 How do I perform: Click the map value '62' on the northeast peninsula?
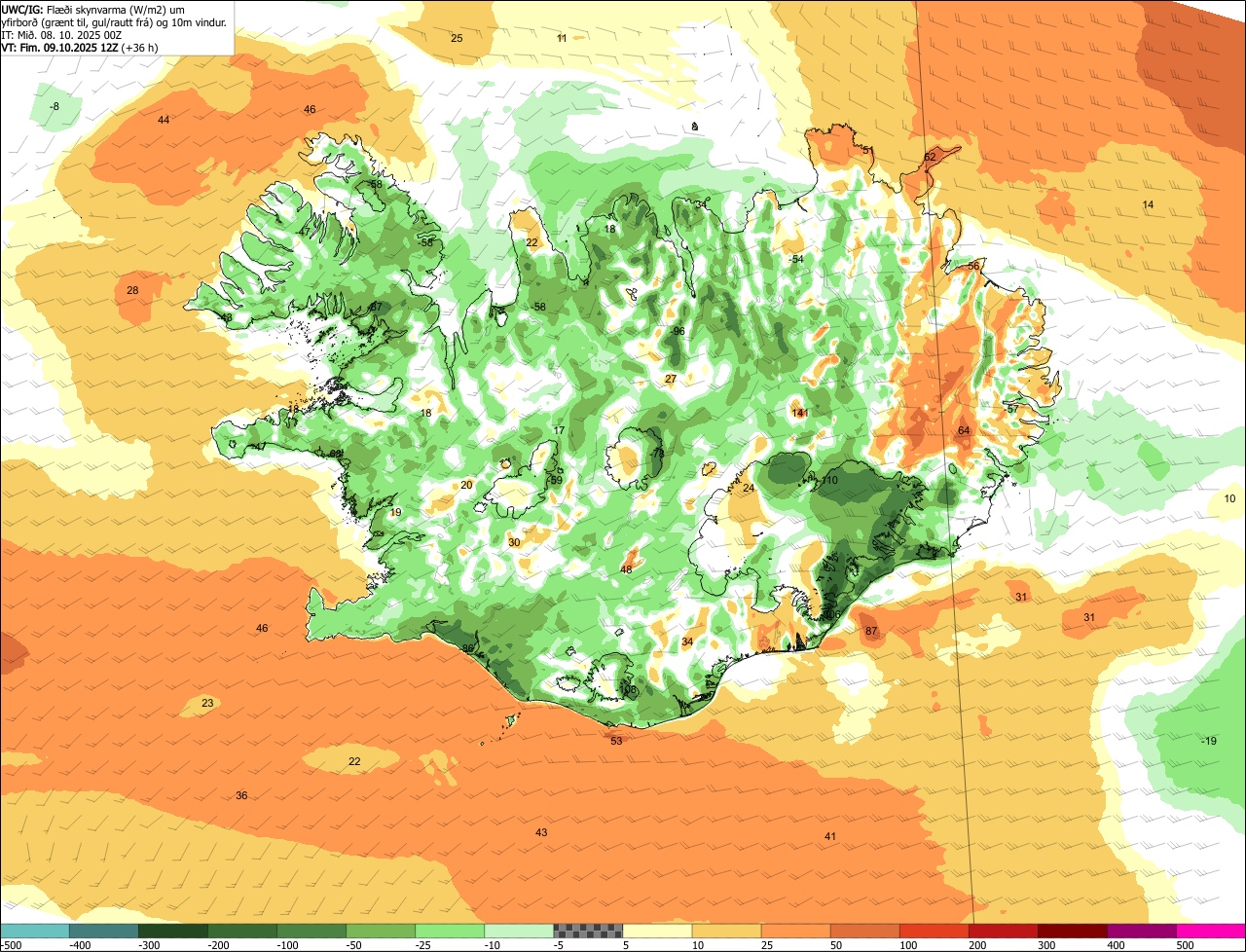tap(930, 157)
